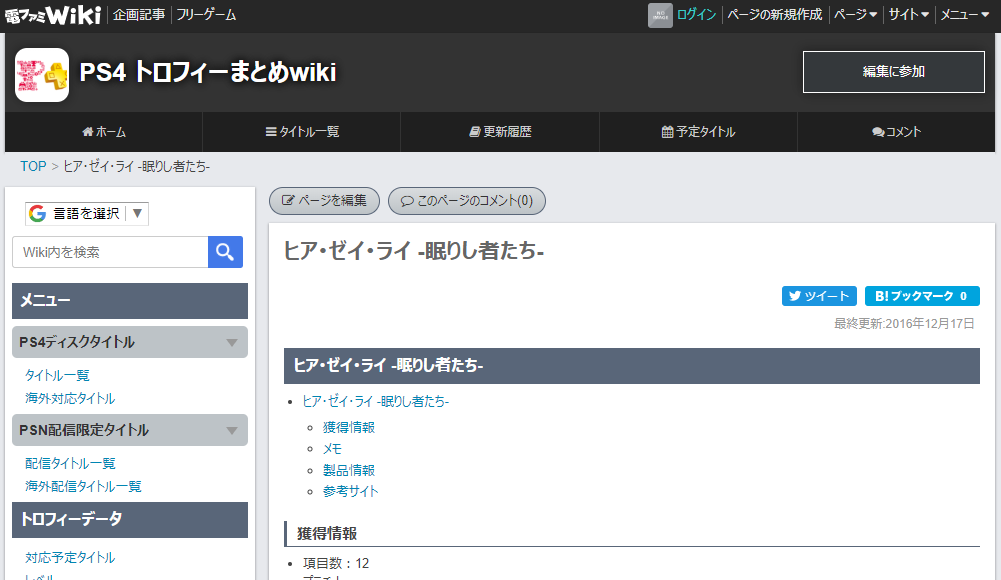The image size is (1001, 580).
Task: Open the サイト dropdown in top bar
Action: 908,15
